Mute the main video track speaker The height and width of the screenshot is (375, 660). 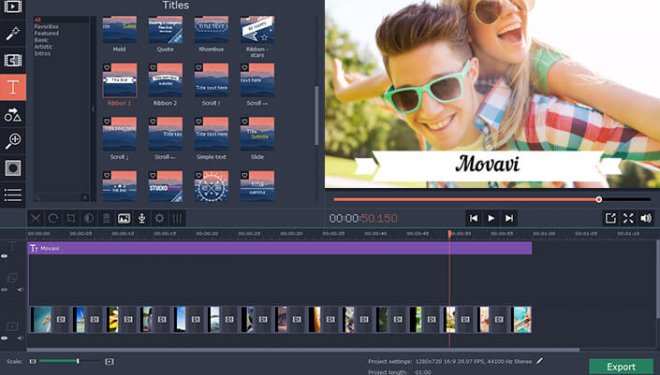click(x=20, y=338)
